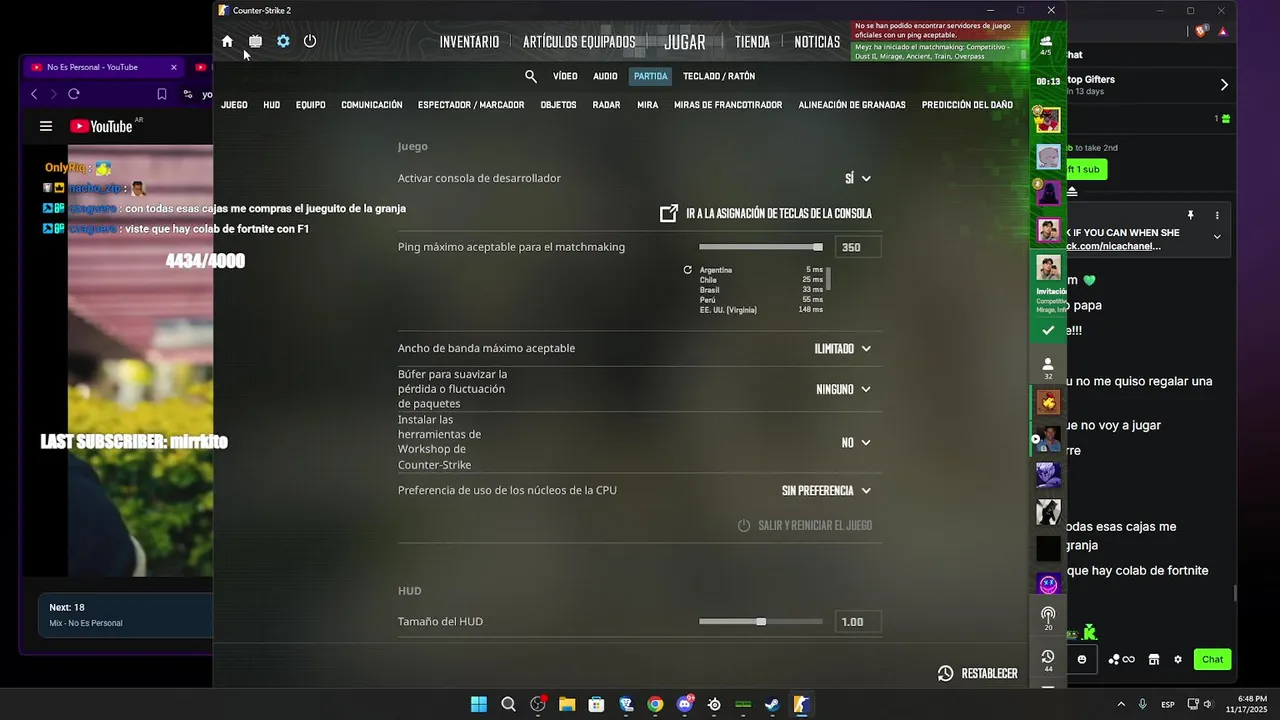Click the first party member avatar with crown
Image resolution: width=1280 pixels, height=720 pixels.
(x=1048, y=119)
